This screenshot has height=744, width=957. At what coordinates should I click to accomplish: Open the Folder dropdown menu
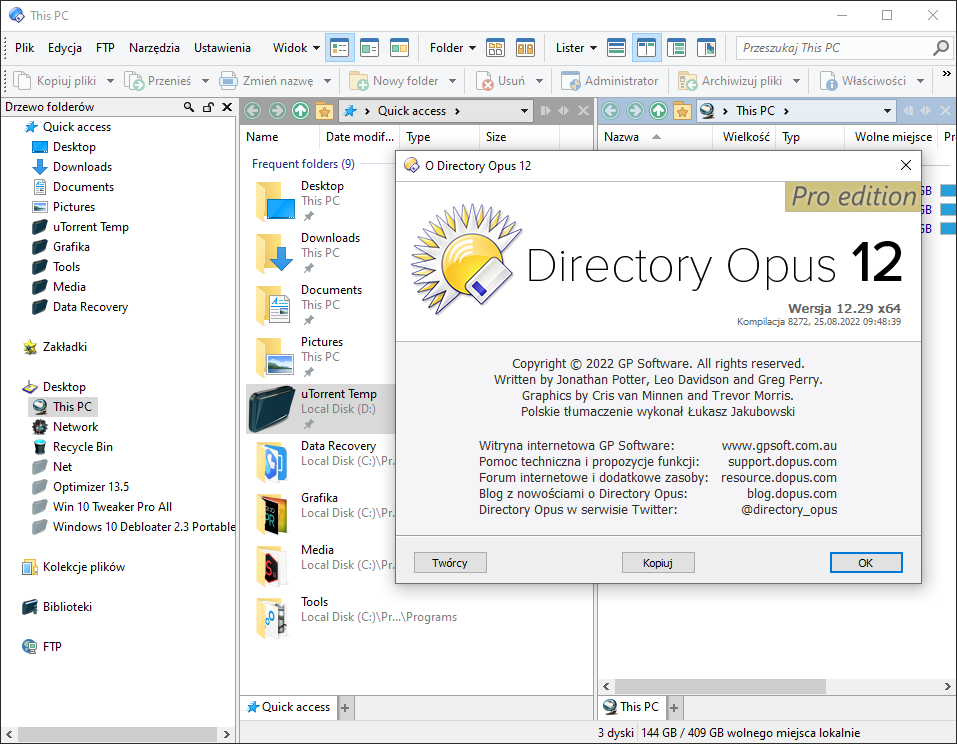click(x=452, y=48)
